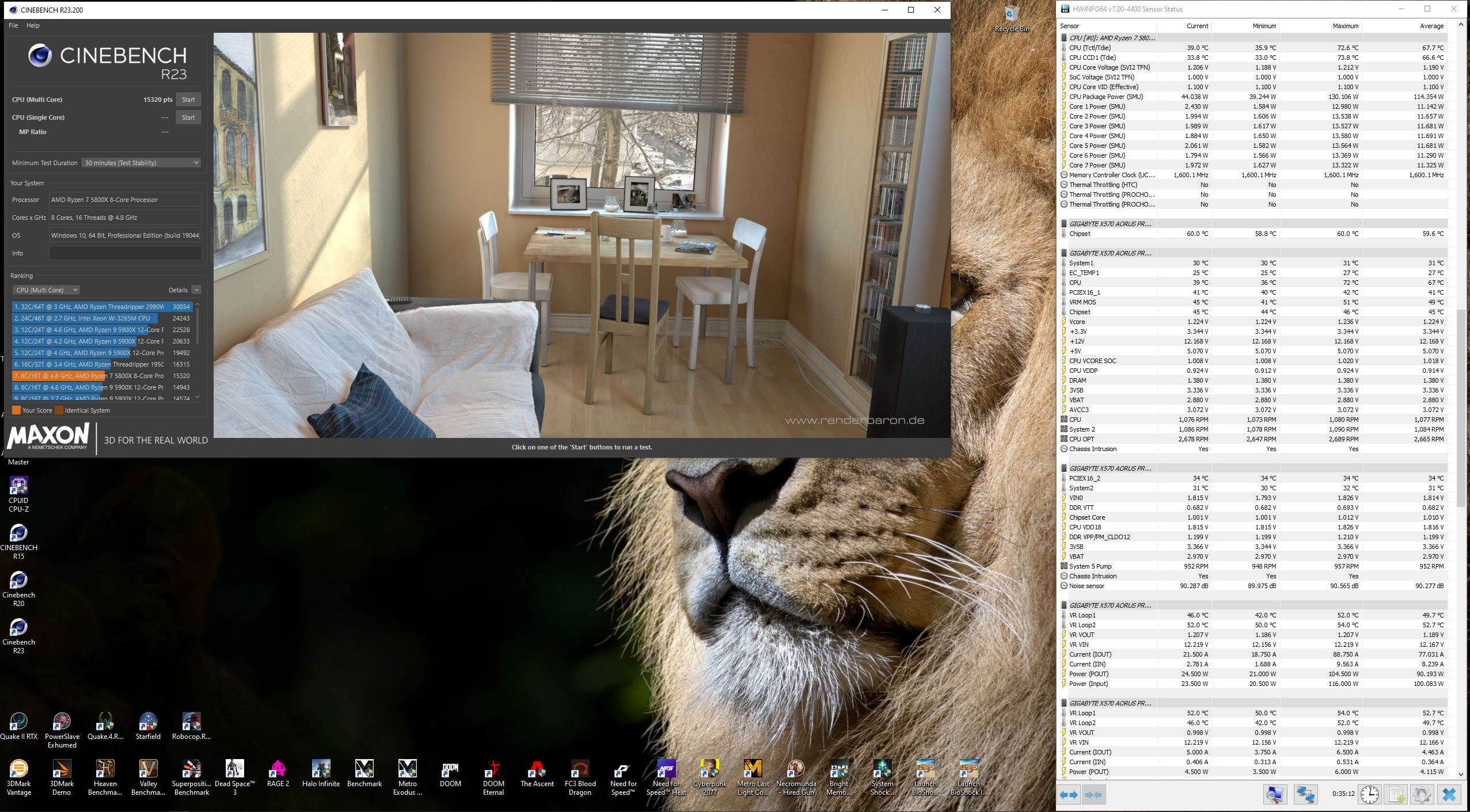This screenshot has width=1470, height=812.
Task: Start the CPU Multi Core test
Action: click(188, 100)
